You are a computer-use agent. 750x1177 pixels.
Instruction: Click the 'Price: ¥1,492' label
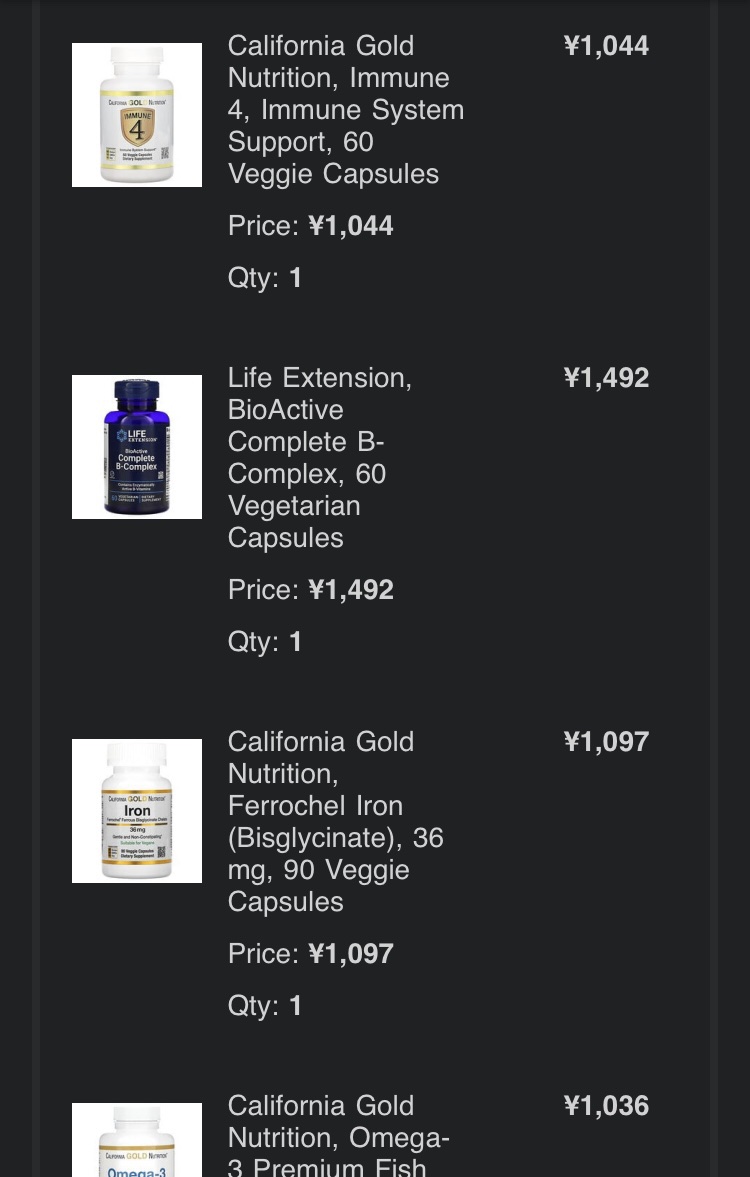[x=311, y=590]
